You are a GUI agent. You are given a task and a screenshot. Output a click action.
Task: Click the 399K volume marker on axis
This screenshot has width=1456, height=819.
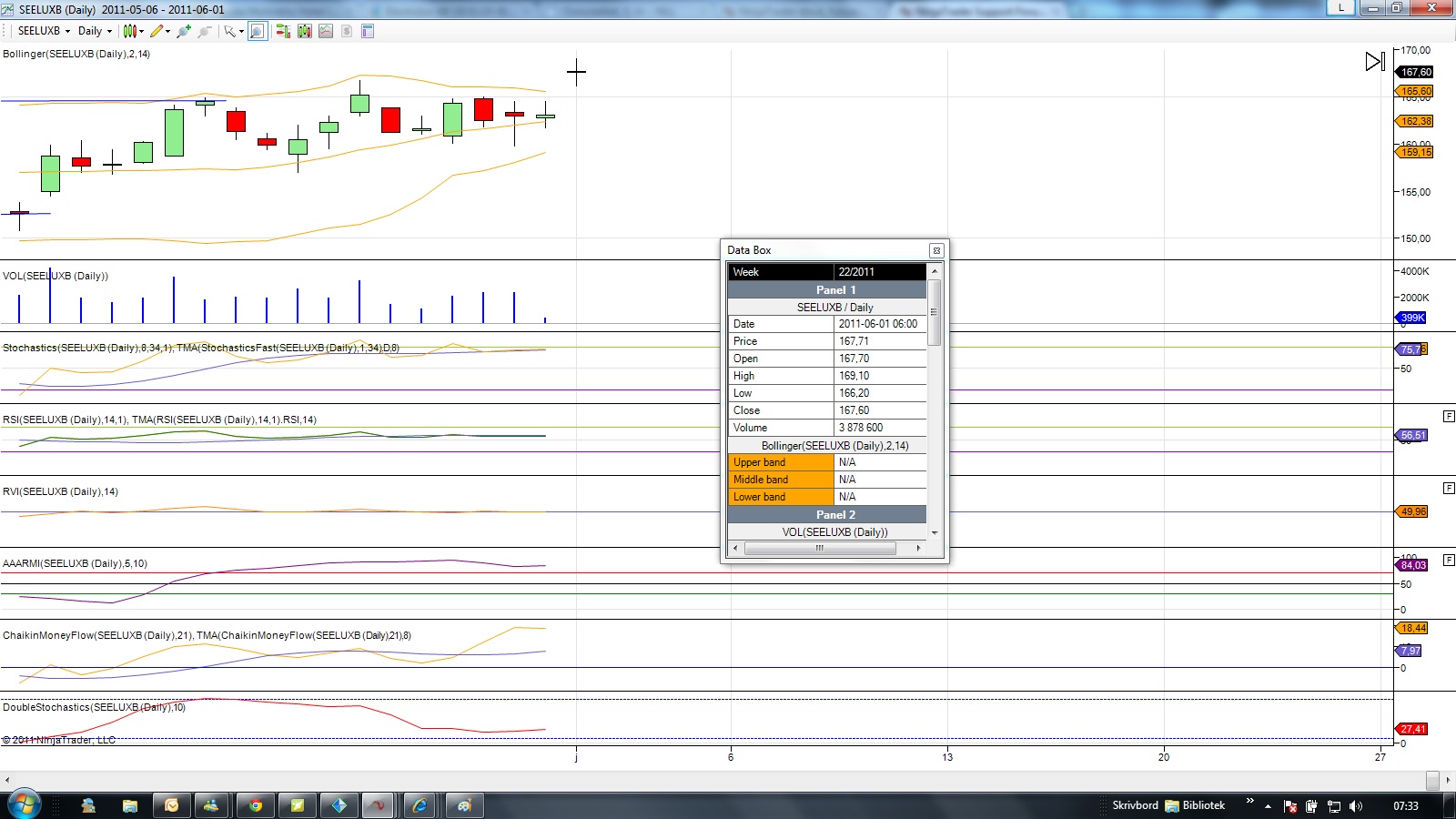pyautogui.click(x=1411, y=318)
